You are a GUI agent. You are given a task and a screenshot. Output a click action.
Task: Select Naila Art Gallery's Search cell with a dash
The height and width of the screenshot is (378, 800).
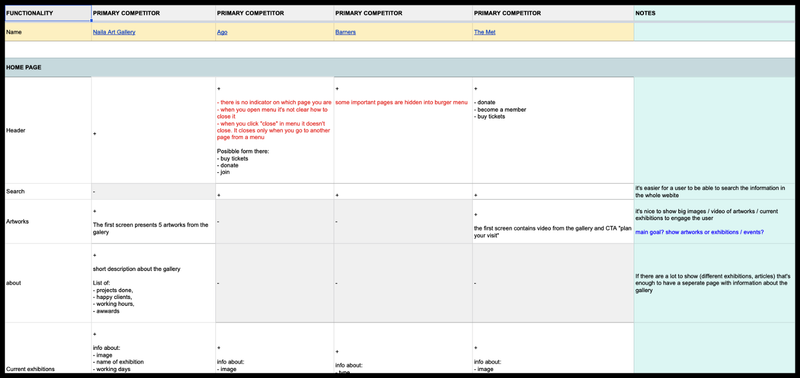[154, 191]
